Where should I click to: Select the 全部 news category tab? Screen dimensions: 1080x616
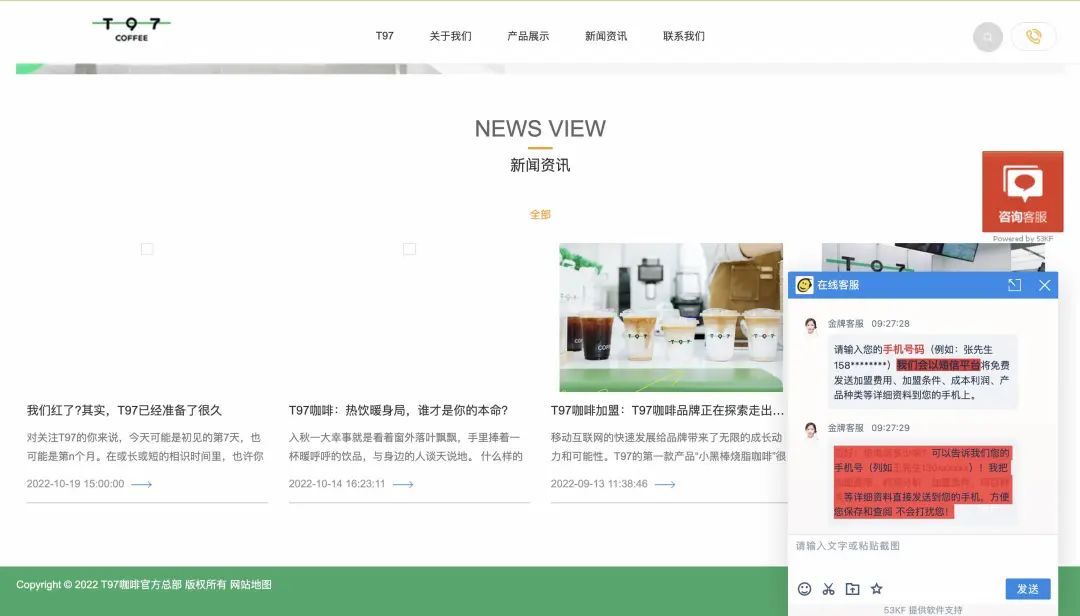click(540, 214)
